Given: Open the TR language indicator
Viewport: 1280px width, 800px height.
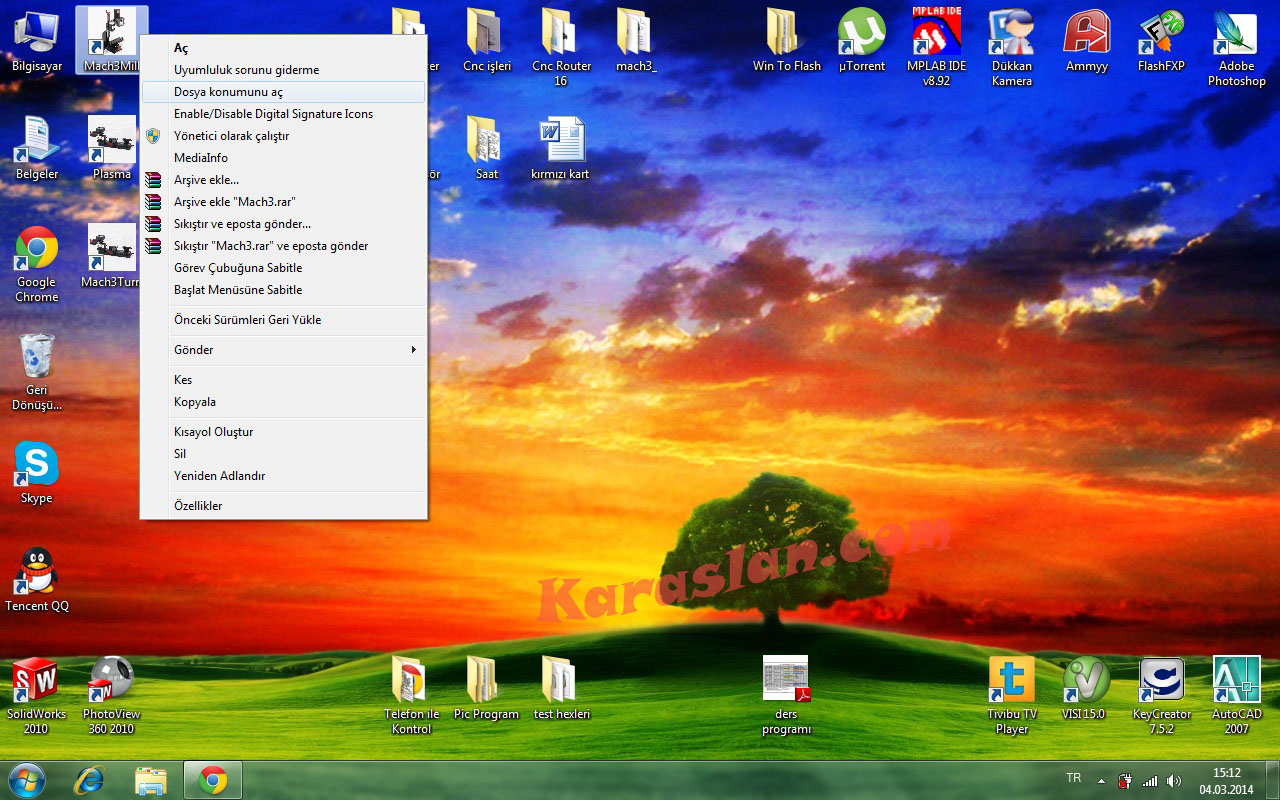Looking at the screenshot, I should coord(1074,778).
